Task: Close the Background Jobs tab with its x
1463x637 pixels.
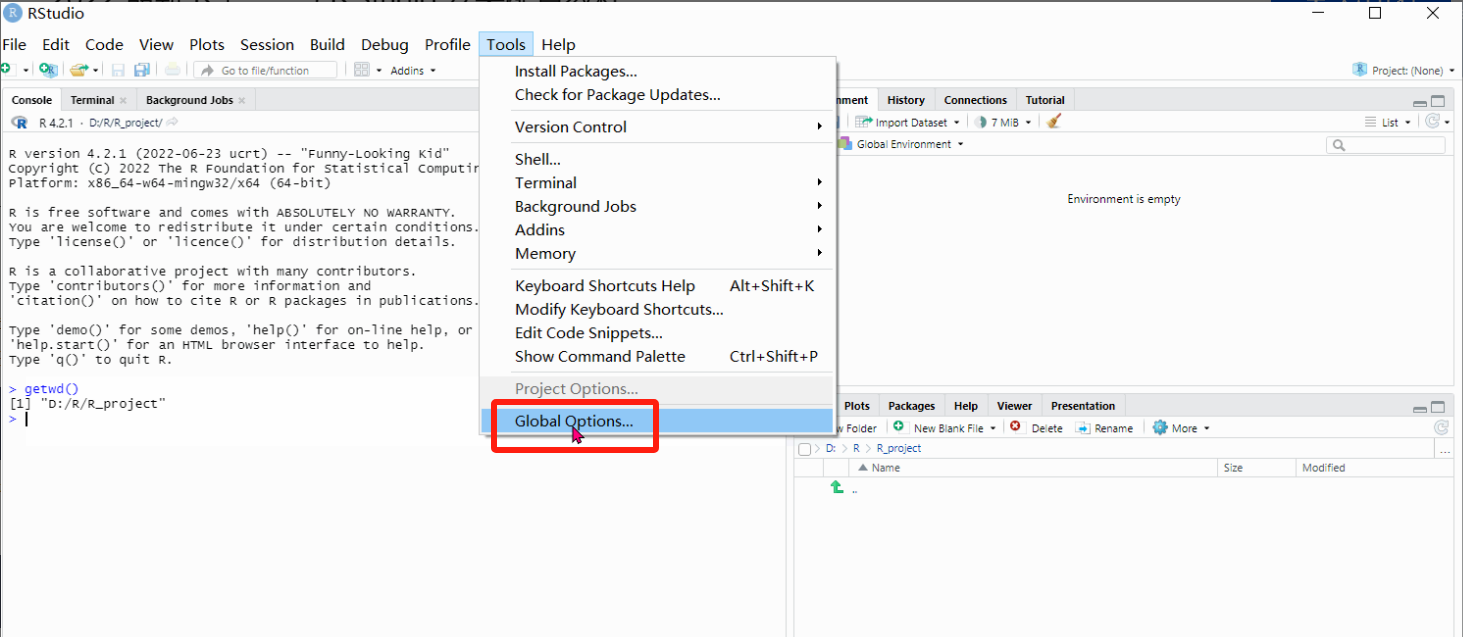Action: coord(242,100)
